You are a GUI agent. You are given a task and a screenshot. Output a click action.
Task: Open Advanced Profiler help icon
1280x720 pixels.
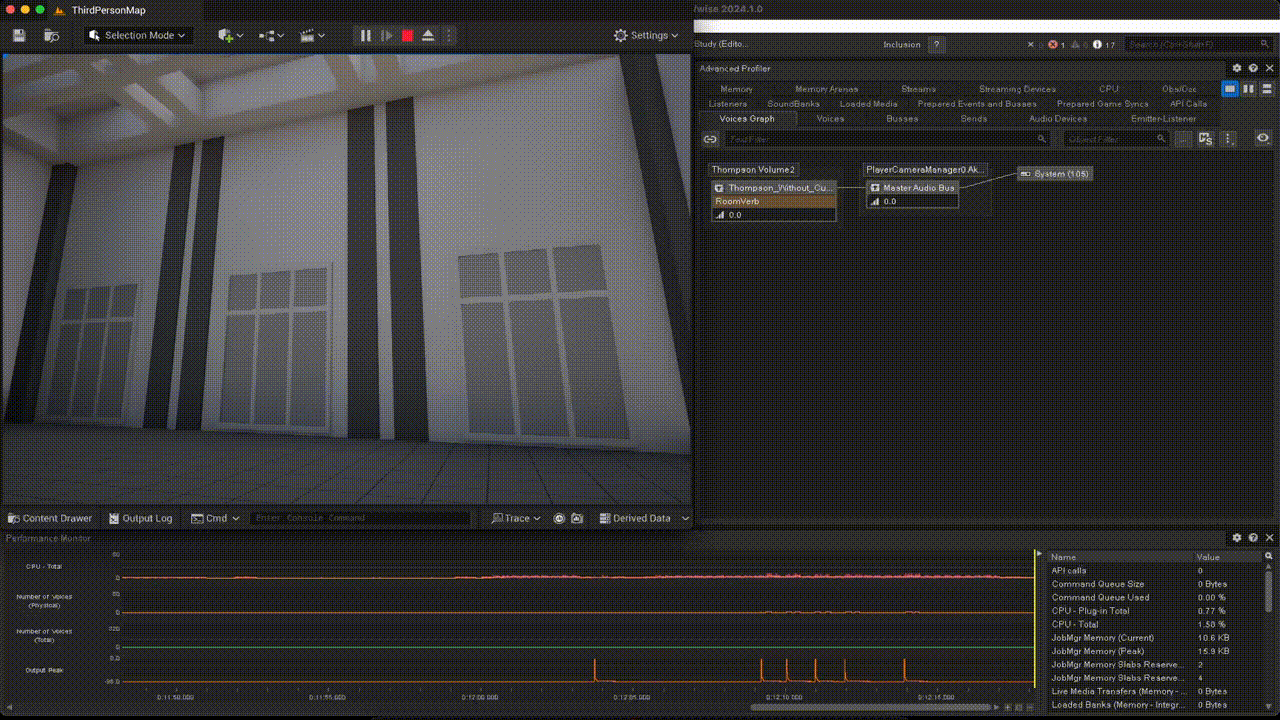[1253, 68]
